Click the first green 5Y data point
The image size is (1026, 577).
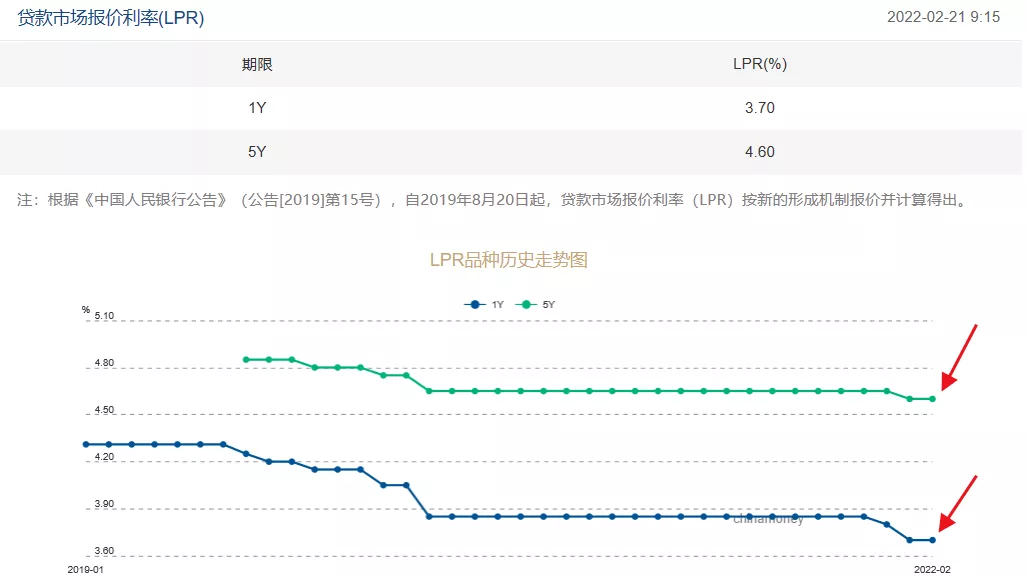tap(246, 359)
